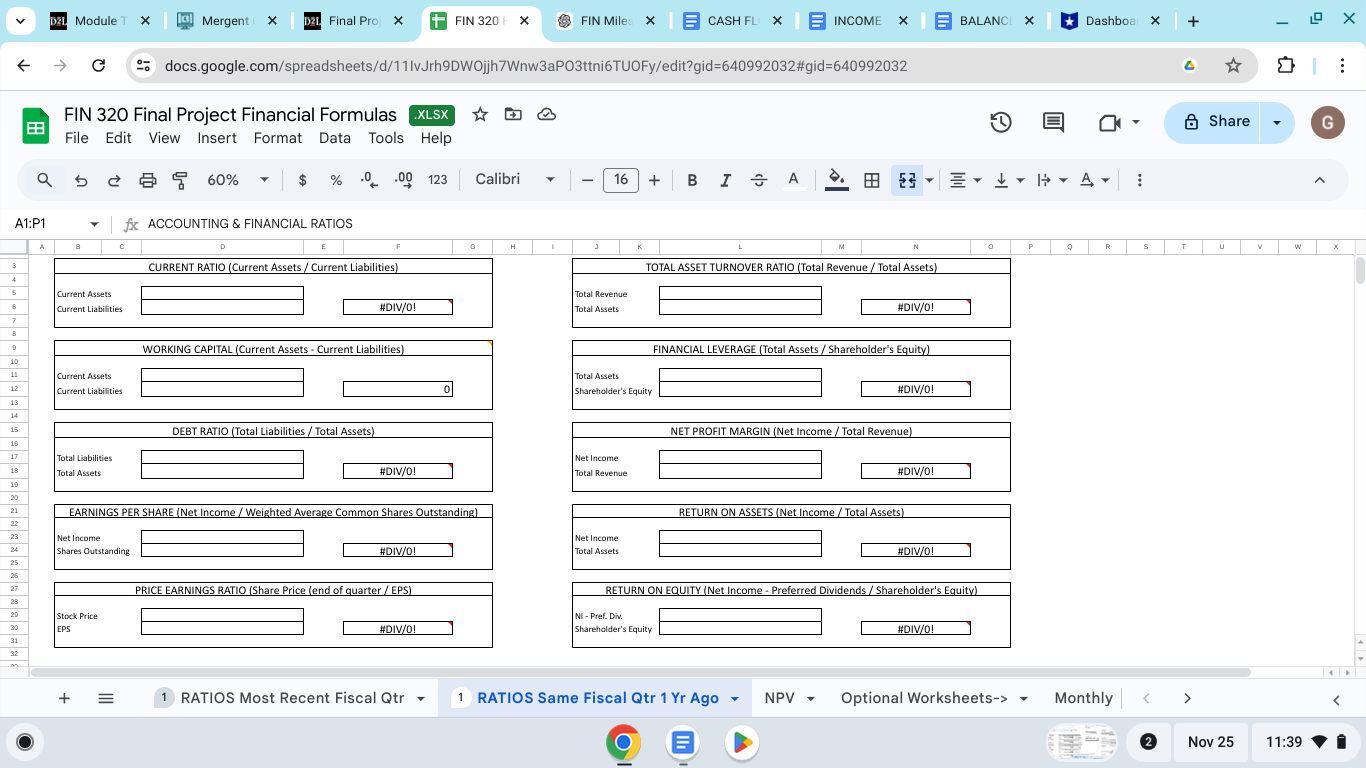Toggle bold formatting
Viewport: 1366px width, 768px height.
click(692, 180)
